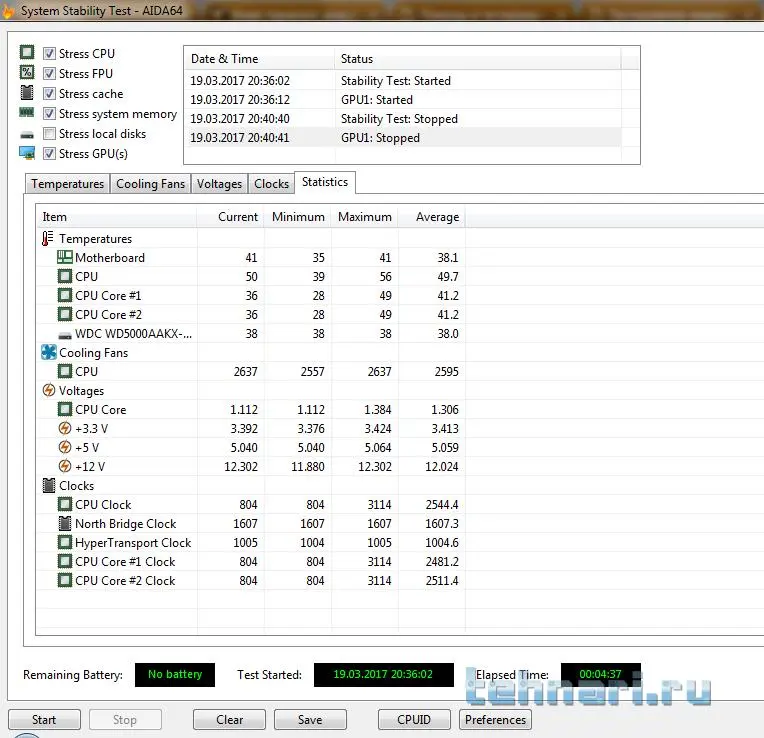
Task: Select the Voltages tab
Action: [x=219, y=184]
